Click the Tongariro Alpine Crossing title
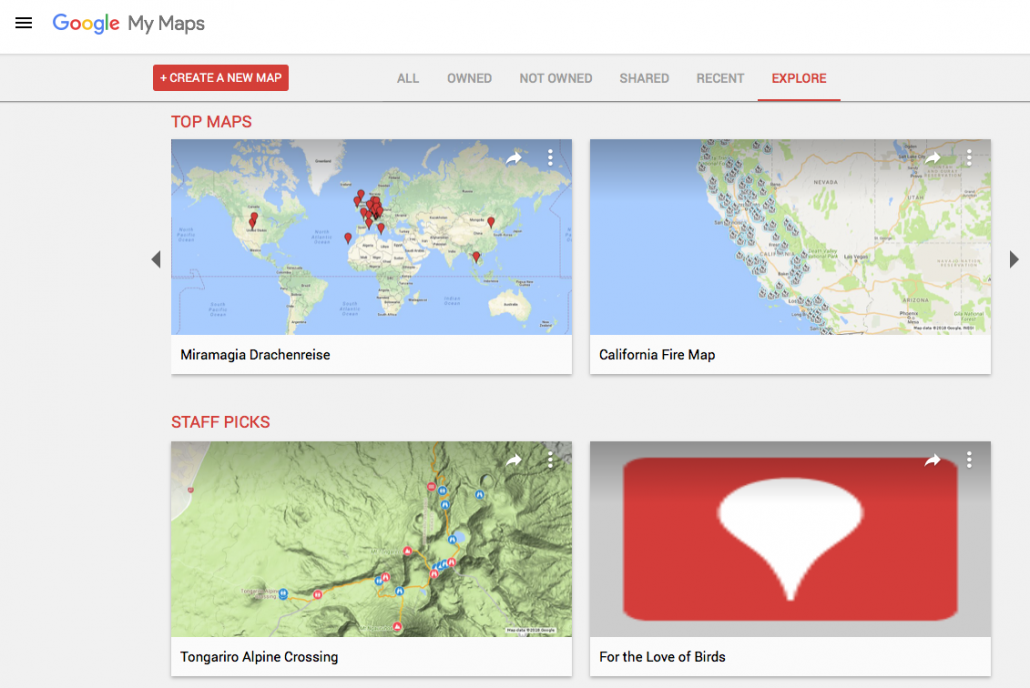 click(259, 657)
